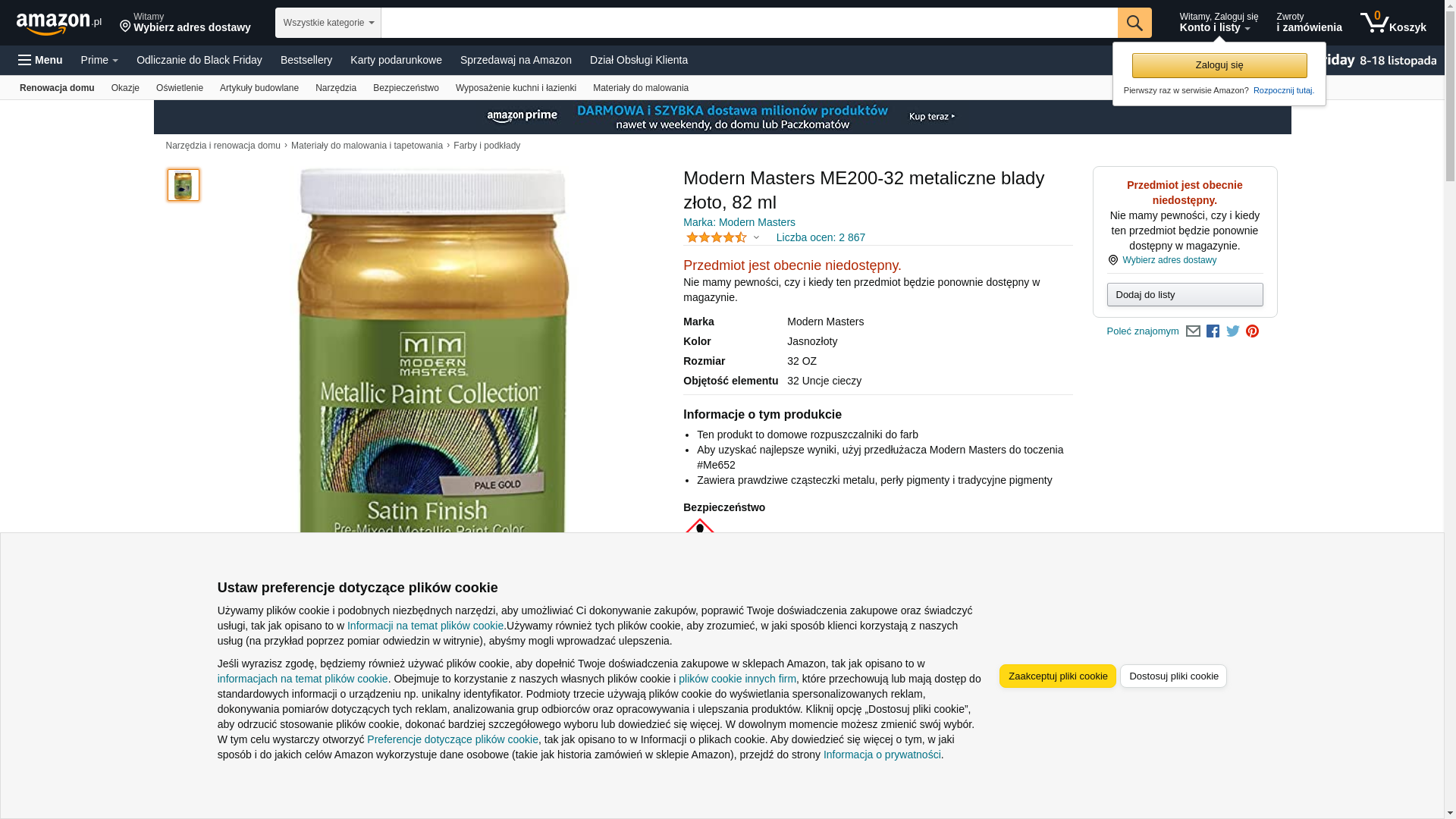Add the item with Dodaj do listy
The height and width of the screenshot is (819, 1456).
(1185, 294)
